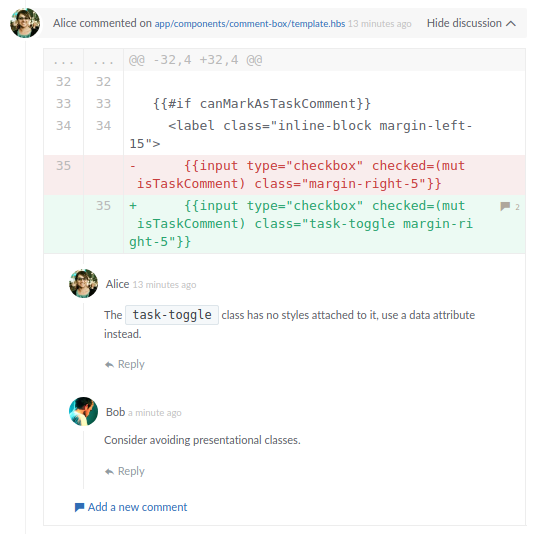This screenshot has width=535, height=534.
Task: Expand hidden lines via the diff hunk header
Action: (x=196, y=60)
